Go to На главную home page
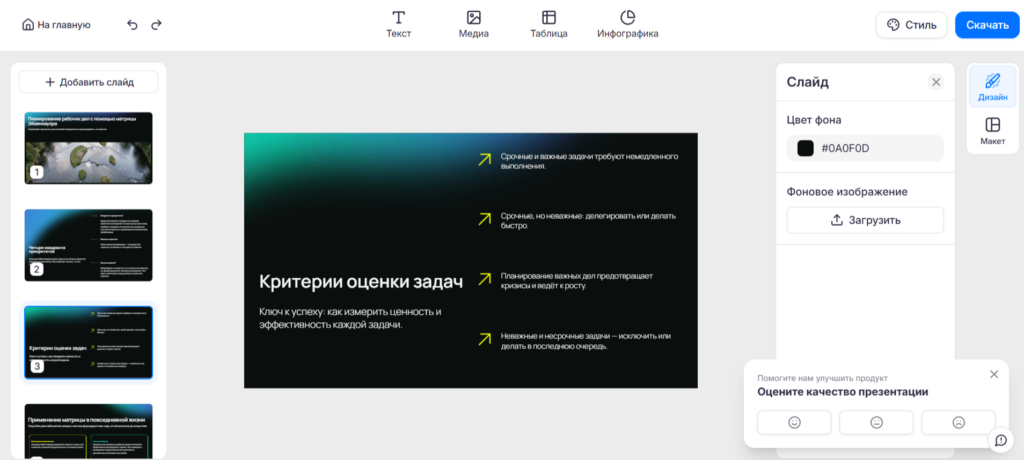Screen dimensions: 1024x460 56,25
